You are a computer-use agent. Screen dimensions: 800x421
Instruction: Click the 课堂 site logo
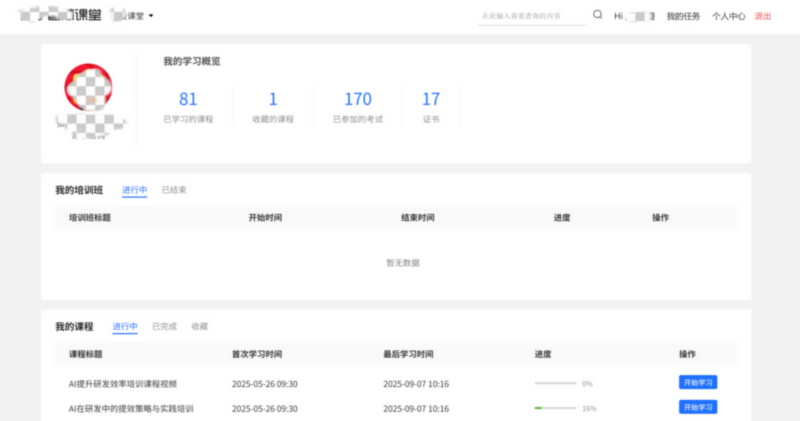pyautogui.click(x=60, y=16)
